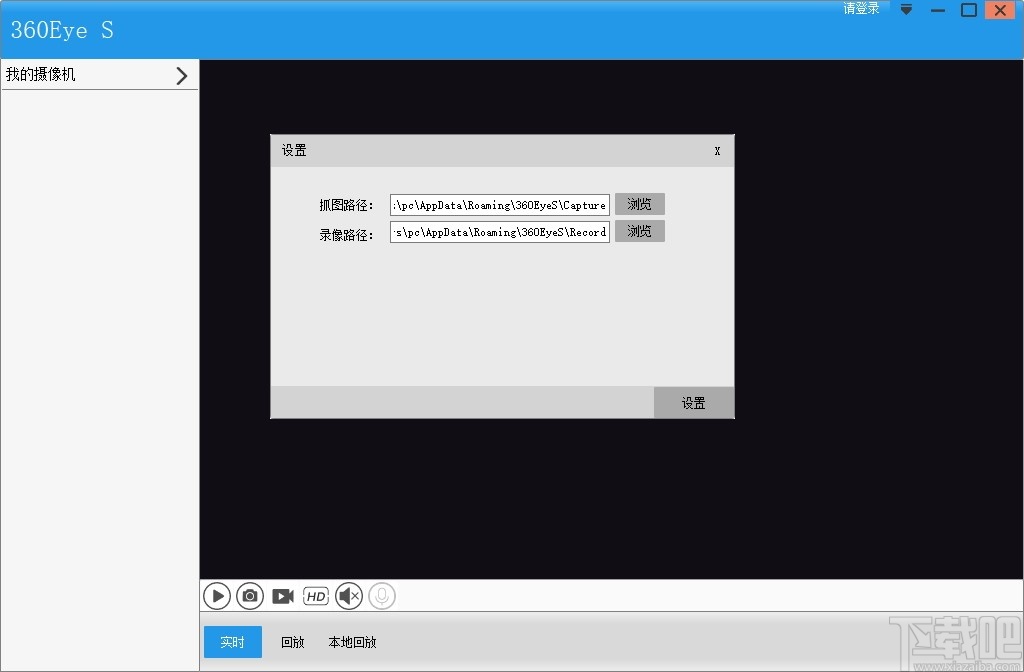Close the 设置 dialog with the X

717,151
